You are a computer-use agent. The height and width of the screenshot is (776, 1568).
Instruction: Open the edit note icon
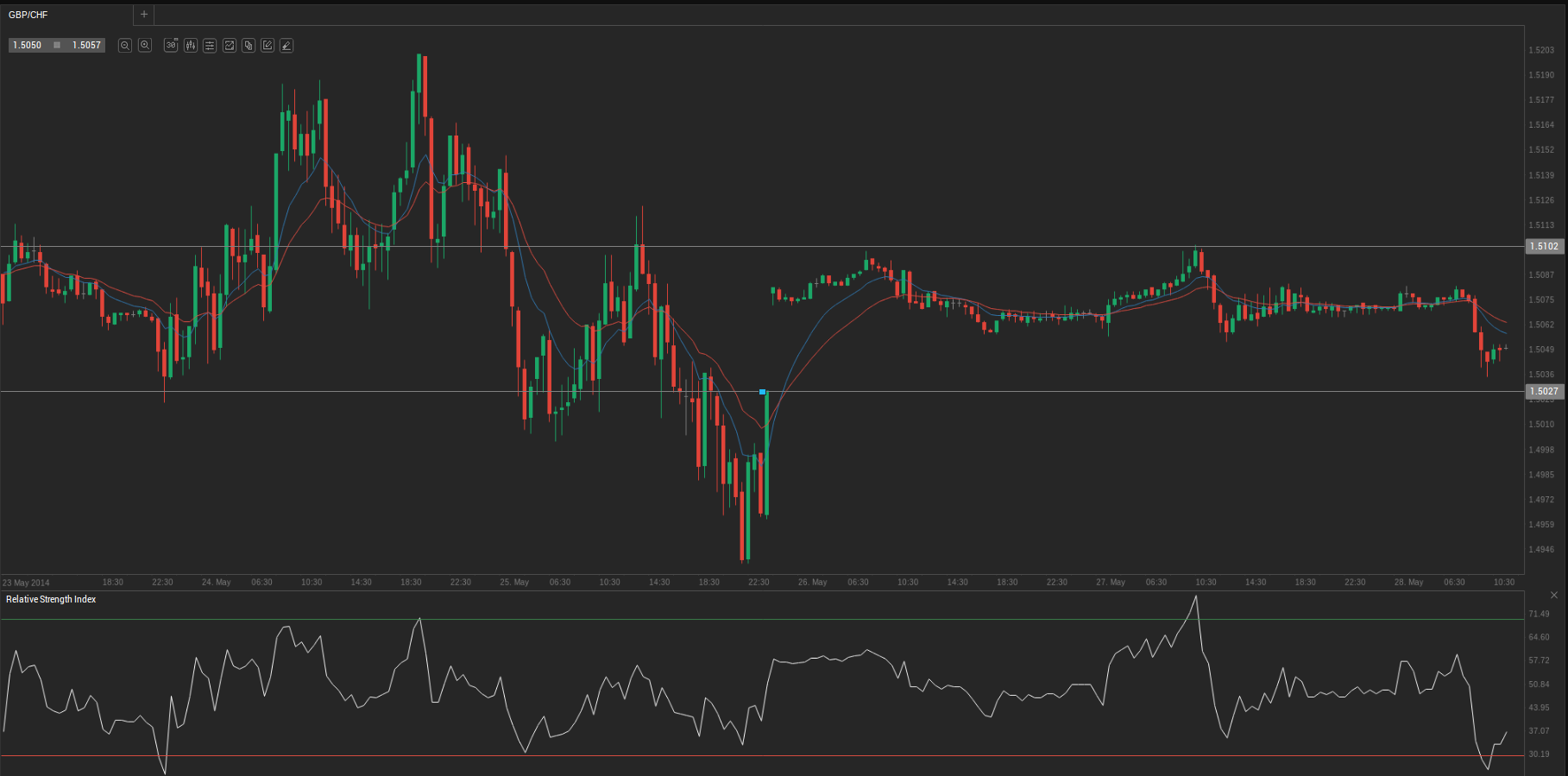click(268, 45)
